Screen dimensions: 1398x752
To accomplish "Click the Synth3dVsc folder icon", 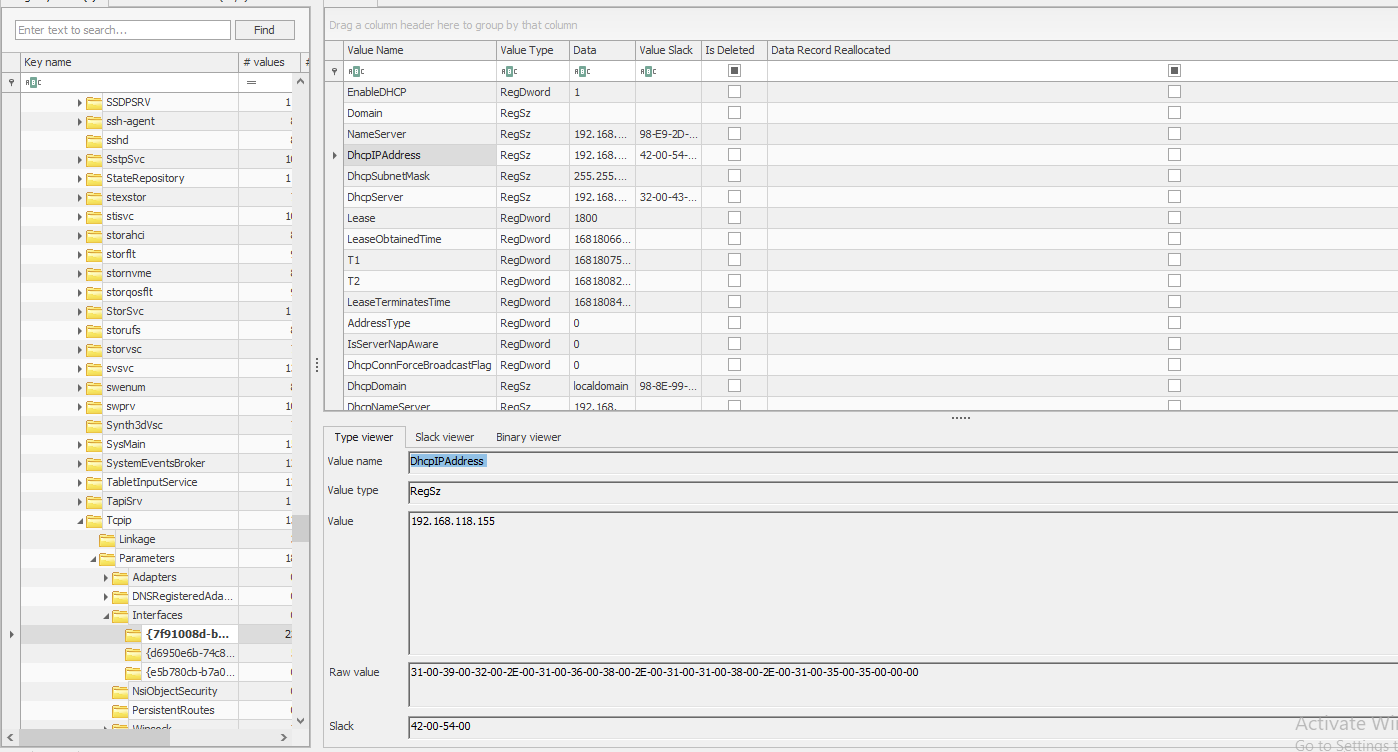I will click(x=94, y=426).
